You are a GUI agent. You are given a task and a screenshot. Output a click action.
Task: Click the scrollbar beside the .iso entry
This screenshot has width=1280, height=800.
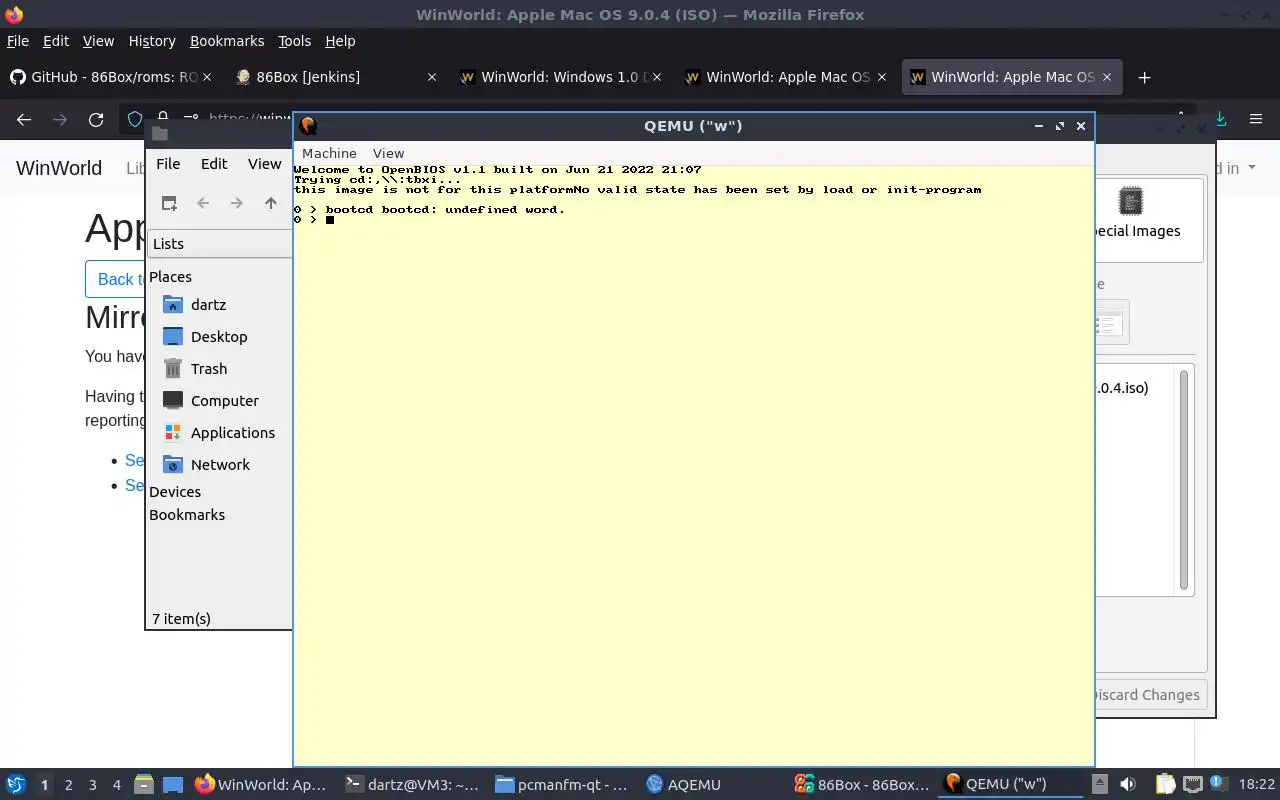tap(1184, 480)
